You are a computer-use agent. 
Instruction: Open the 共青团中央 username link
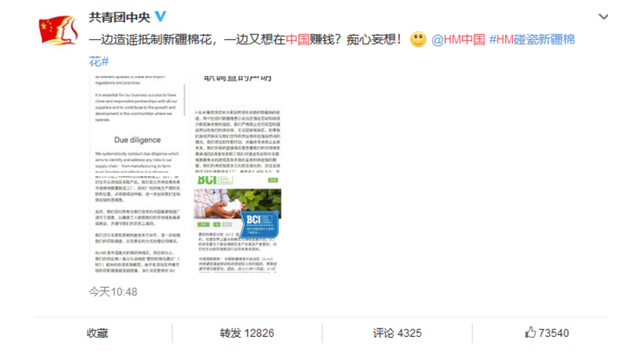pyautogui.click(x=120, y=17)
